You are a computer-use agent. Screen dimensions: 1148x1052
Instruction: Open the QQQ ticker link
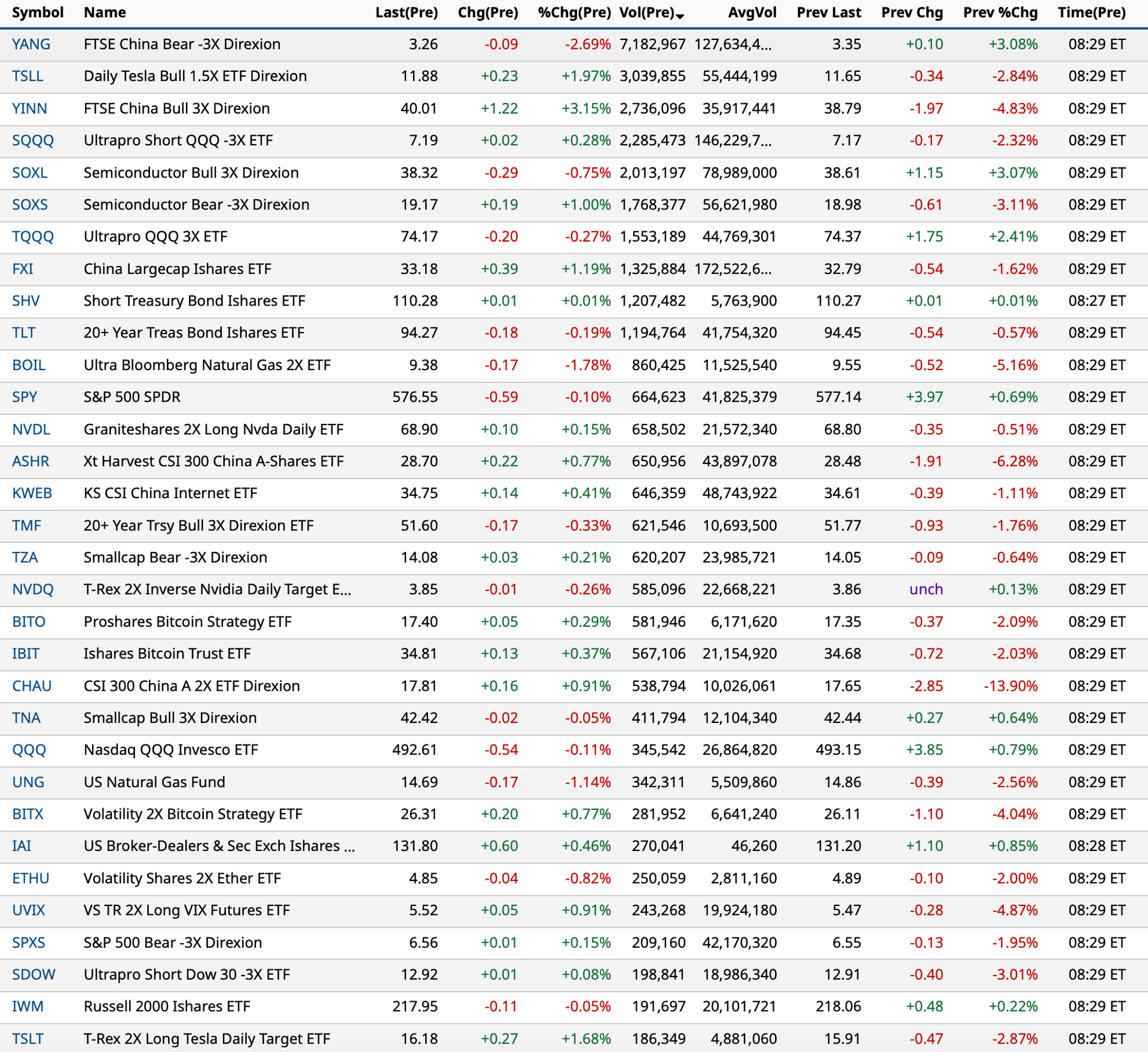[29, 750]
